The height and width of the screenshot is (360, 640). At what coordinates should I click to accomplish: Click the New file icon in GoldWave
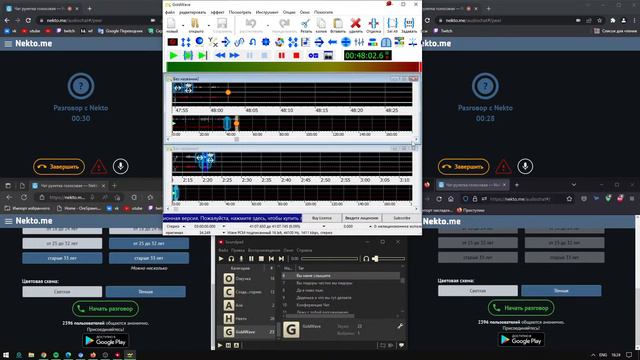pos(171,23)
